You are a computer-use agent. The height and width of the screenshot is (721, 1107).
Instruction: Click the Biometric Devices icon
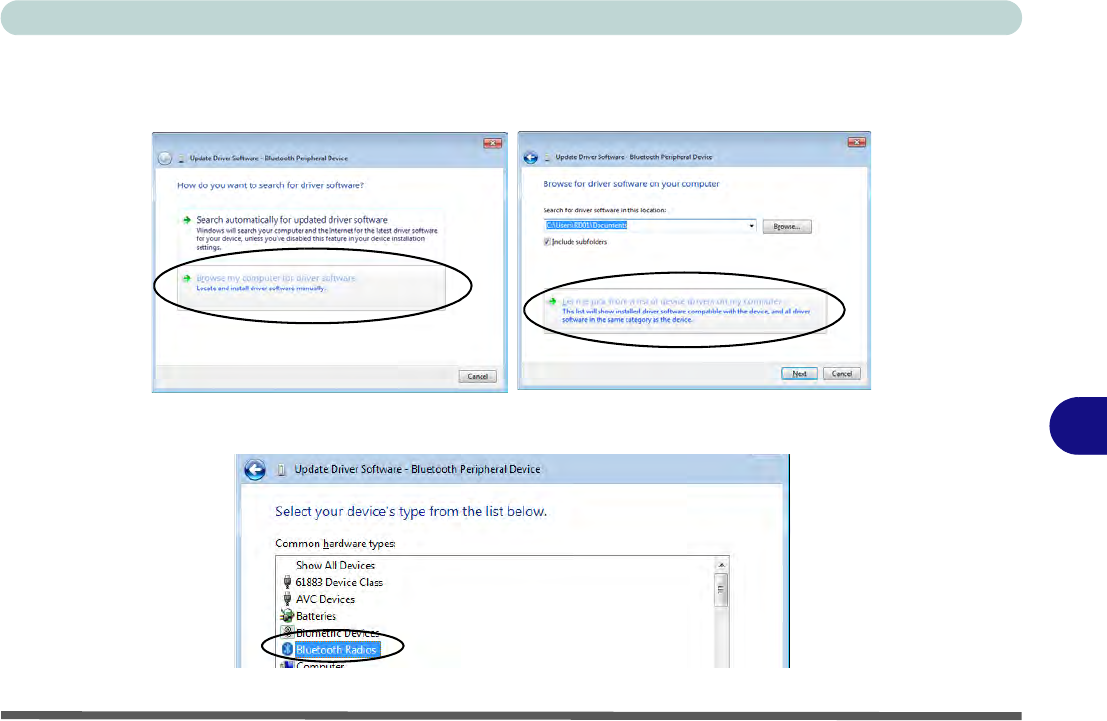pyautogui.click(x=287, y=632)
